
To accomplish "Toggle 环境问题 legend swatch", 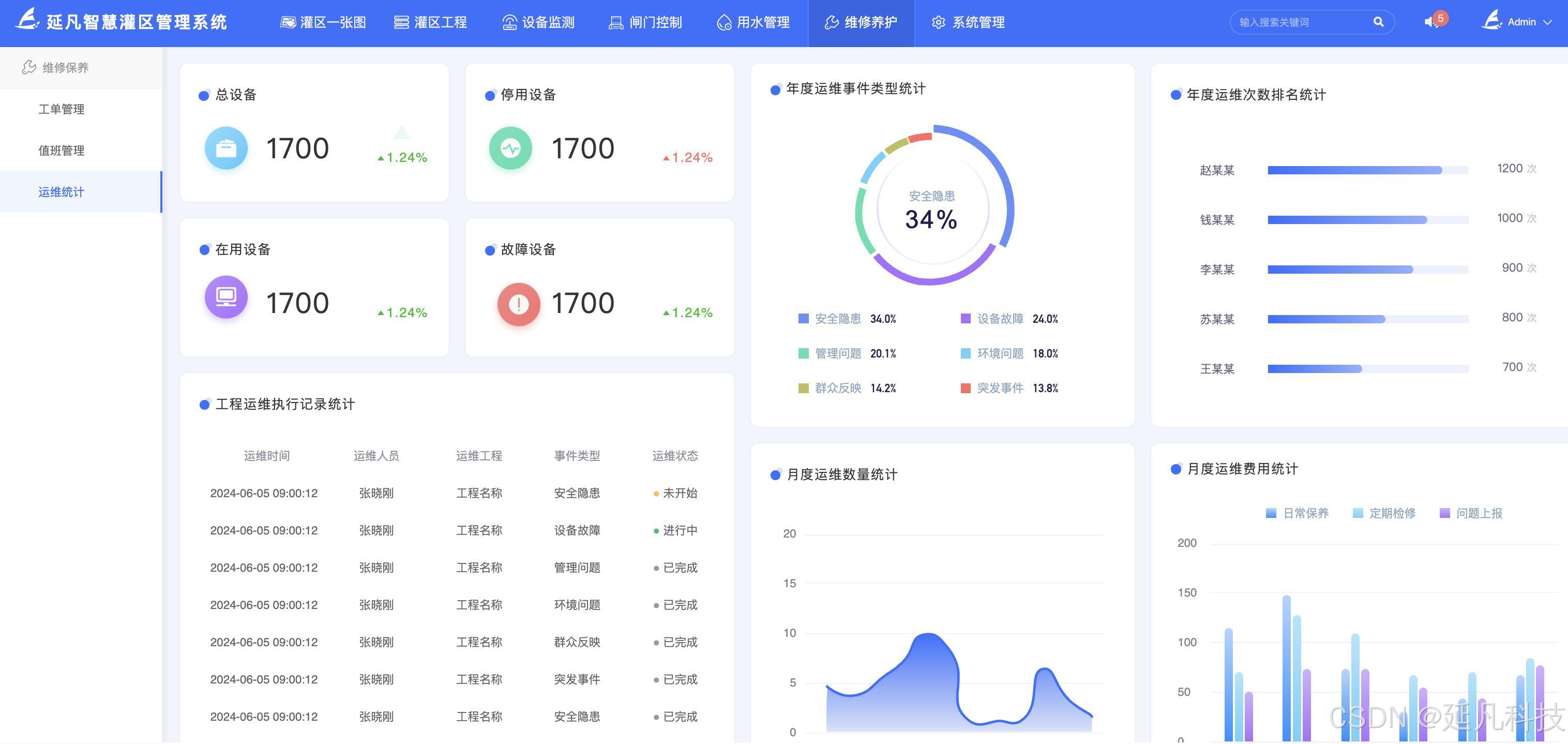I will (x=966, y=353).
